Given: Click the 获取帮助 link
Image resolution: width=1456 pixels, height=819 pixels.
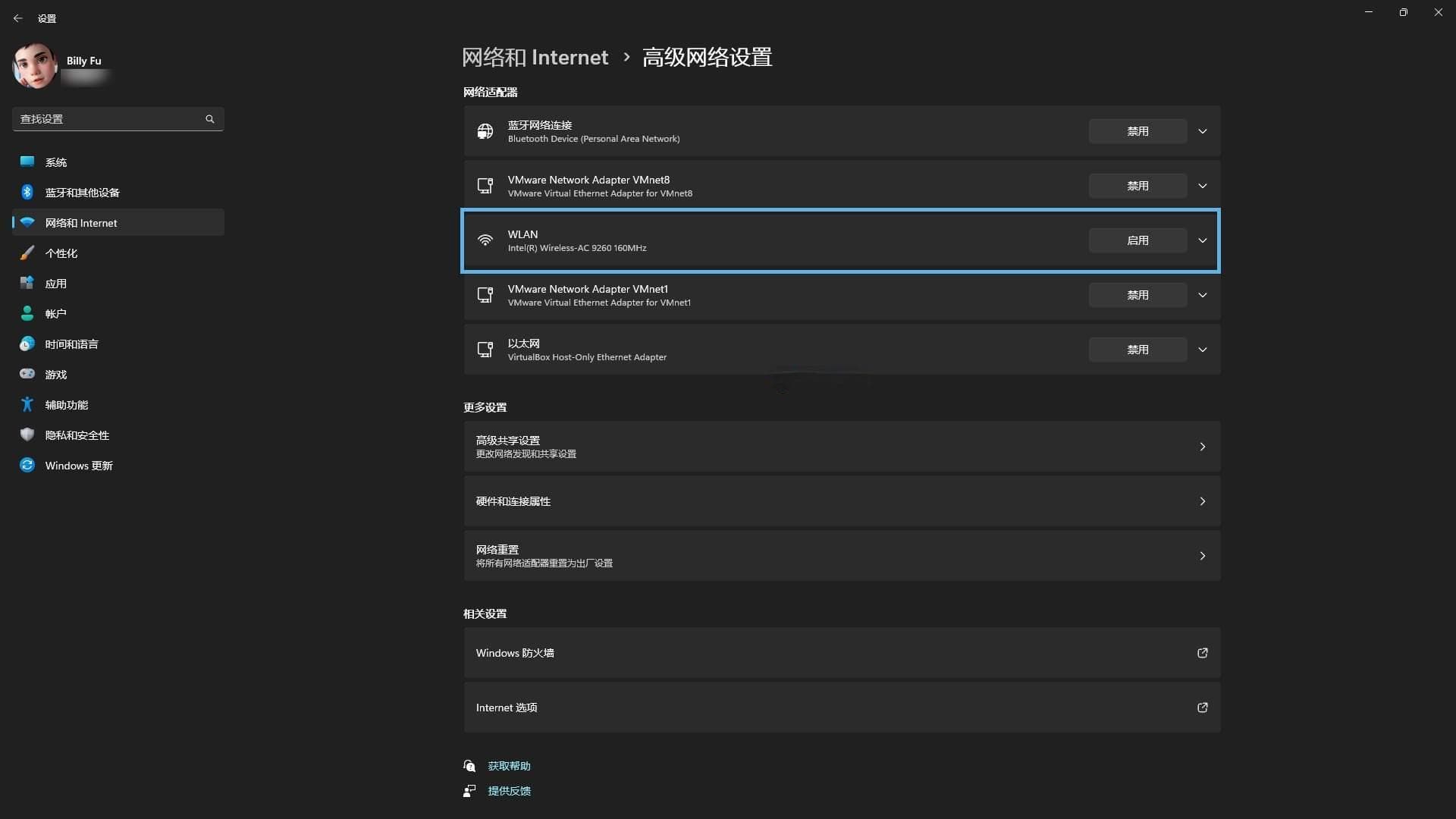Looking at the screenshot, I should point(509,766).
